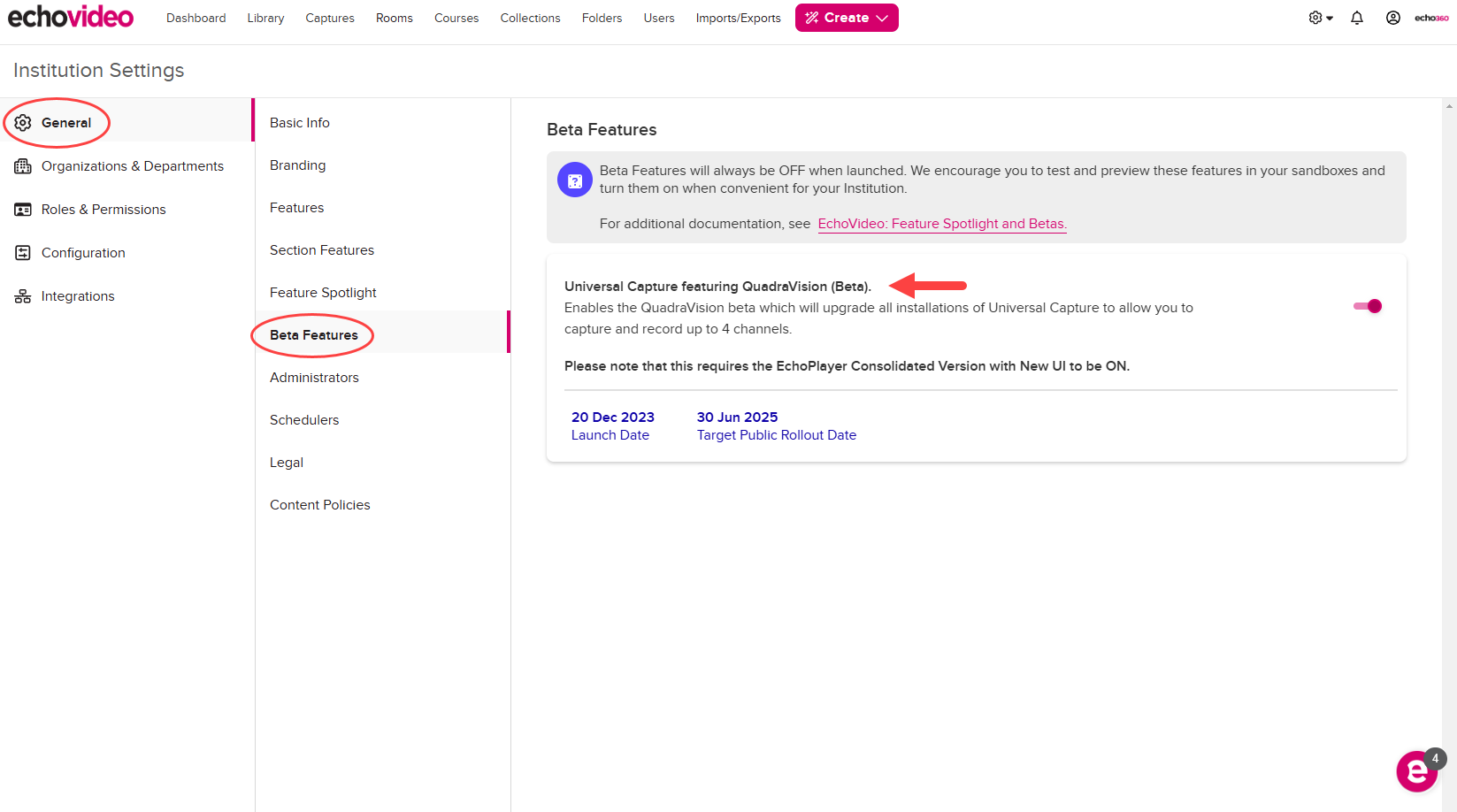This screenshot has width=1457, height=812.
Task: Click the 30 Jun 2025 rollout date
Action: coord(738,417)
